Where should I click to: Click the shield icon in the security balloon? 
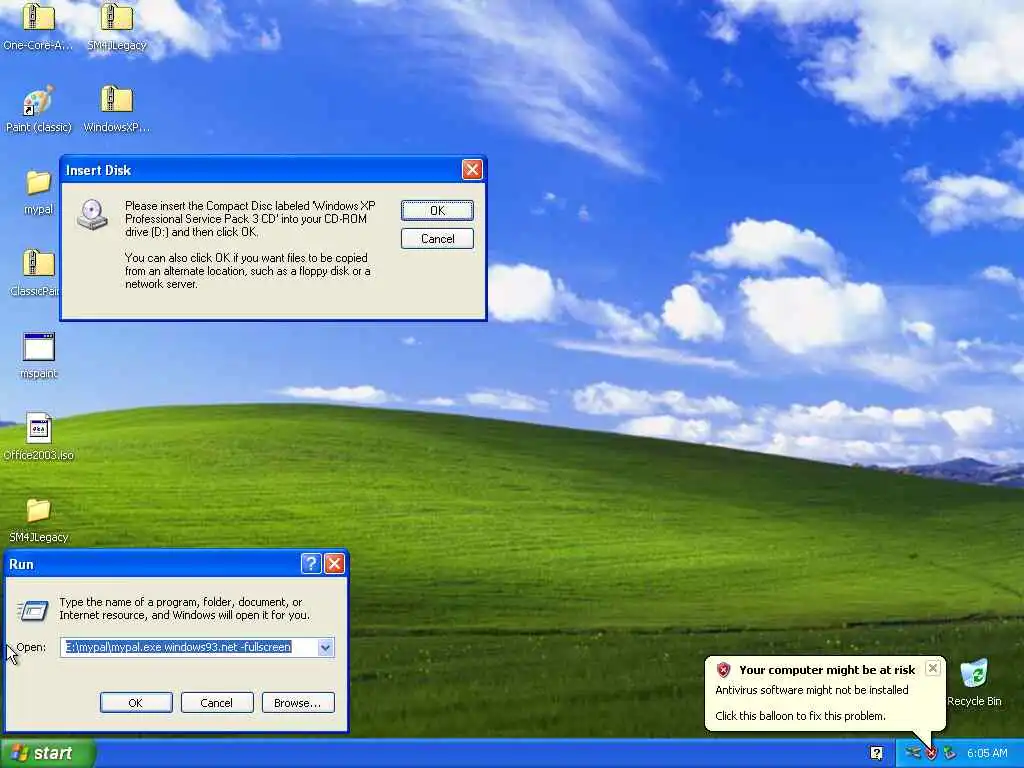[723, 669]
